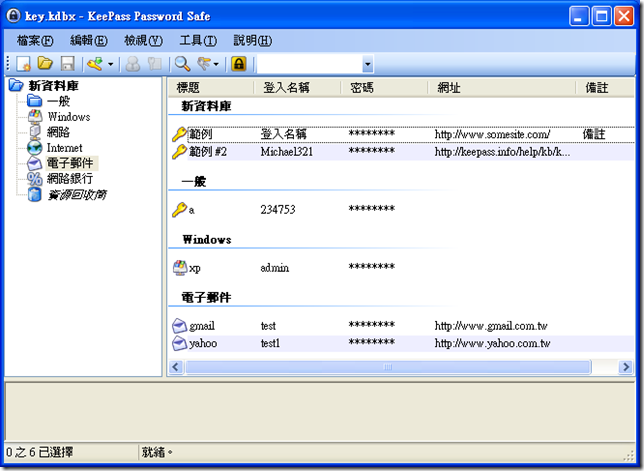644x471 pixels.
Task: Click the Copy Password toolbar icon
Action: (x=155, y=64)
